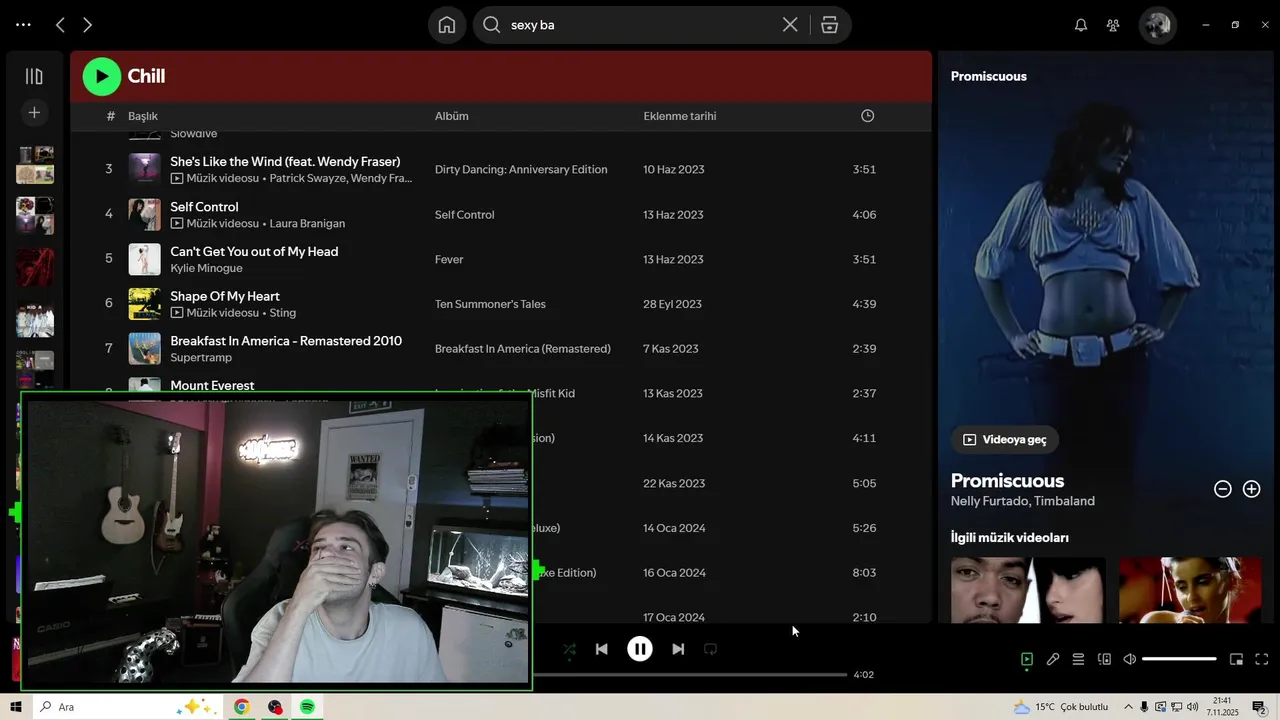The width and height of the screenshot is (1280, 720).
Task: Open album Dirty Dancing: Anniversary Edition
Action: (x=521, y=170)
